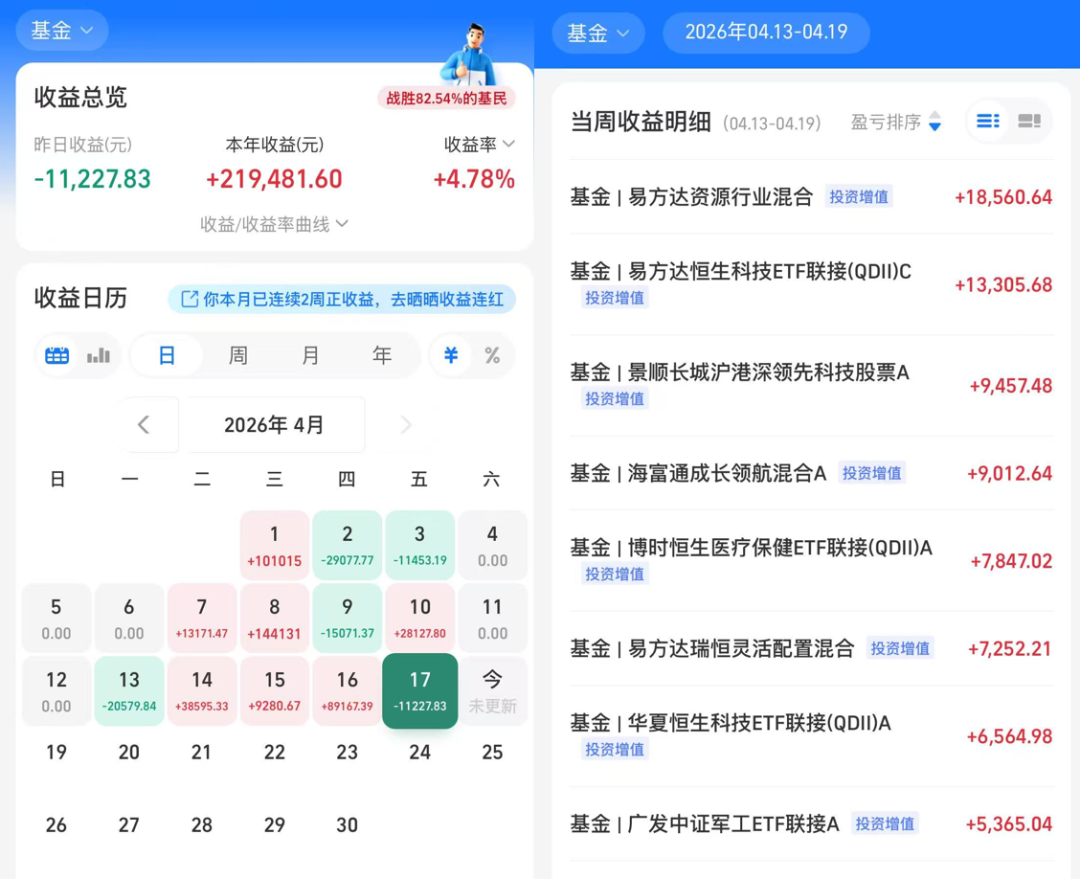
Task: Go to next month arrow
Action: click(406, 424)
